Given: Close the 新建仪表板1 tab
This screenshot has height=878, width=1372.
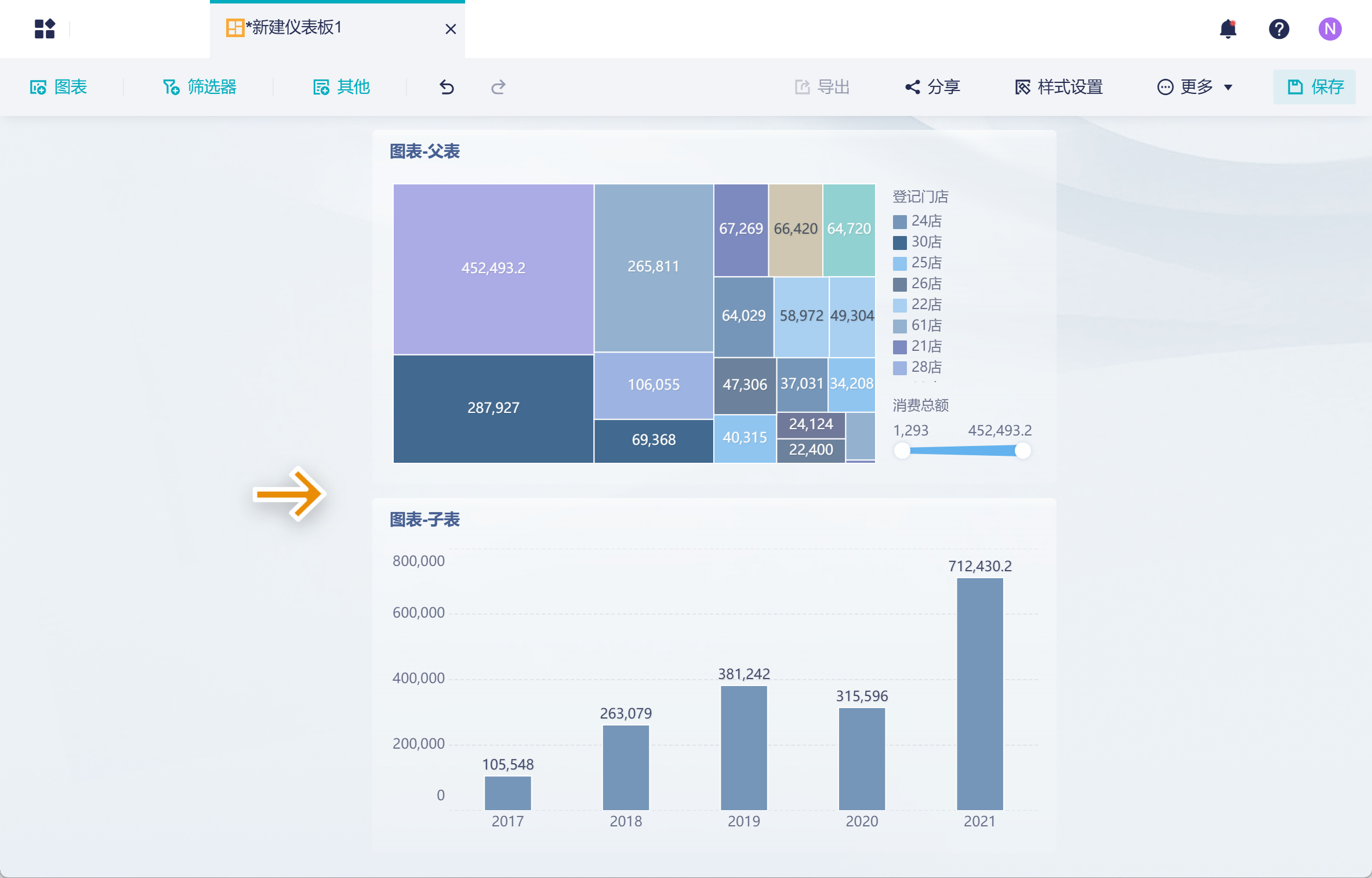Looking at the screenshot, I should tap(451, 29).
